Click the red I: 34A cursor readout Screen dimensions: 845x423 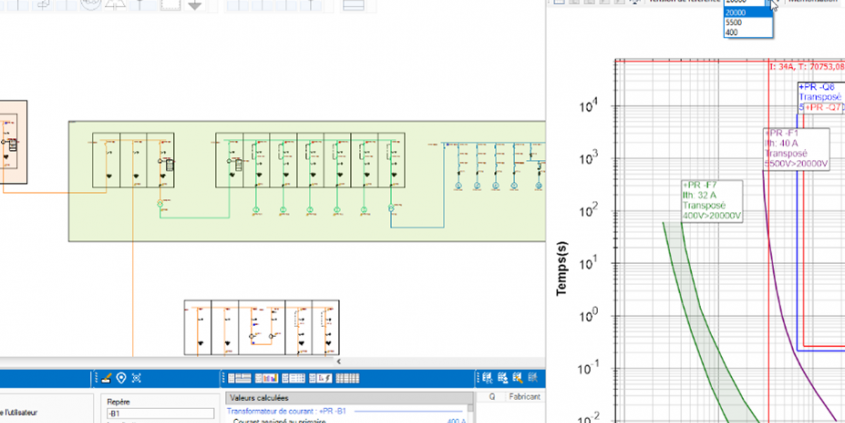pos(806,67)
